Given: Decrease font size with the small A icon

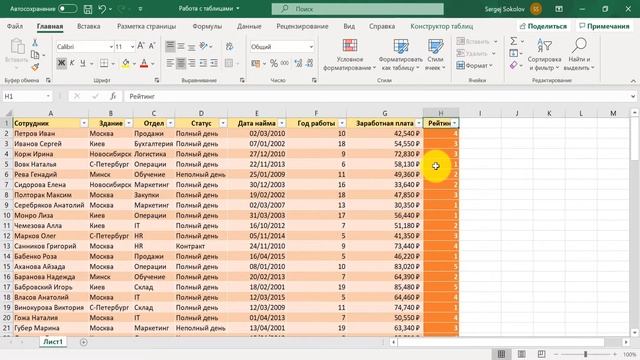Looking at the screenshot, I should pos(152,46).
